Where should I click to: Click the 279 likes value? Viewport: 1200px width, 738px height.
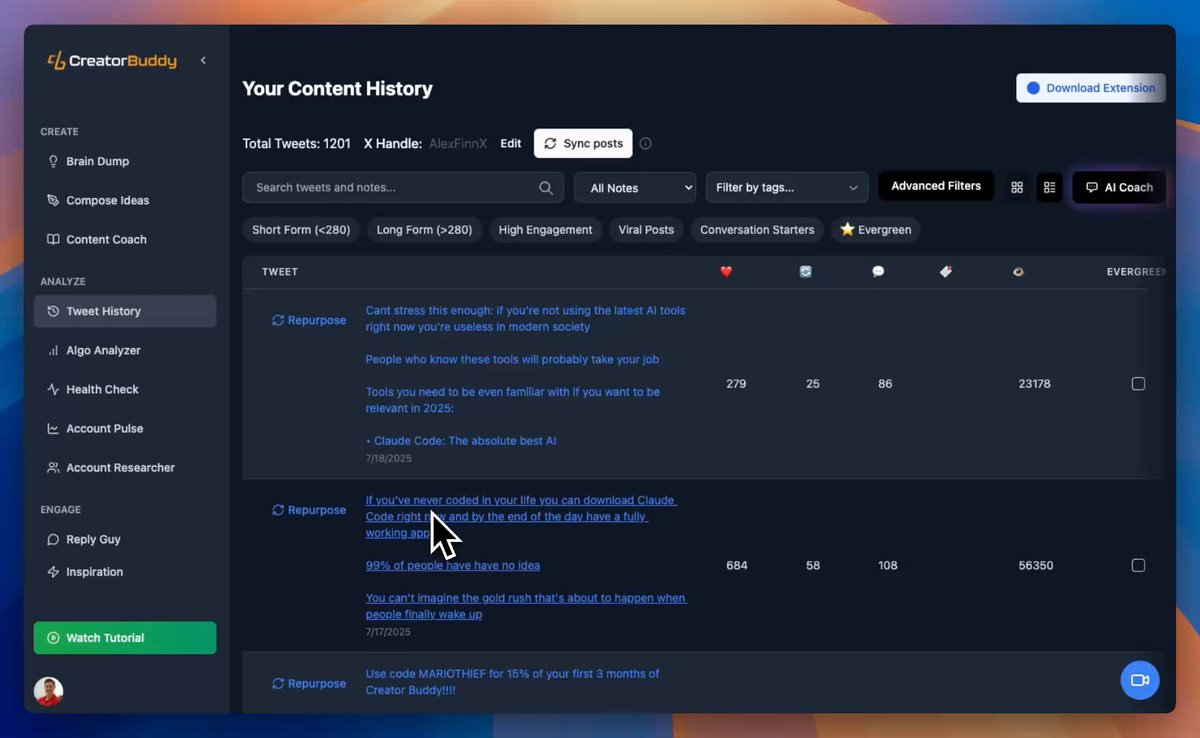pyautogui.click(x=736, y=384)
